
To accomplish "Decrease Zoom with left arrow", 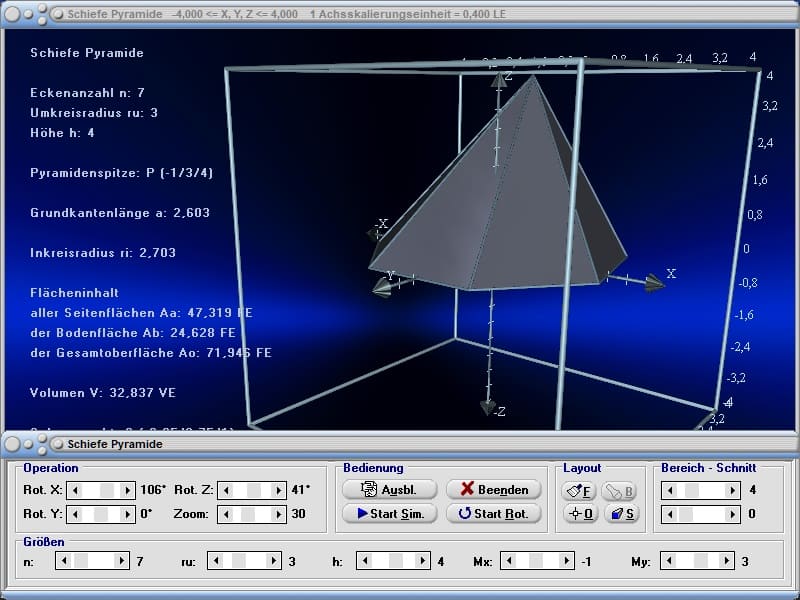I will (x=226, y=514).
